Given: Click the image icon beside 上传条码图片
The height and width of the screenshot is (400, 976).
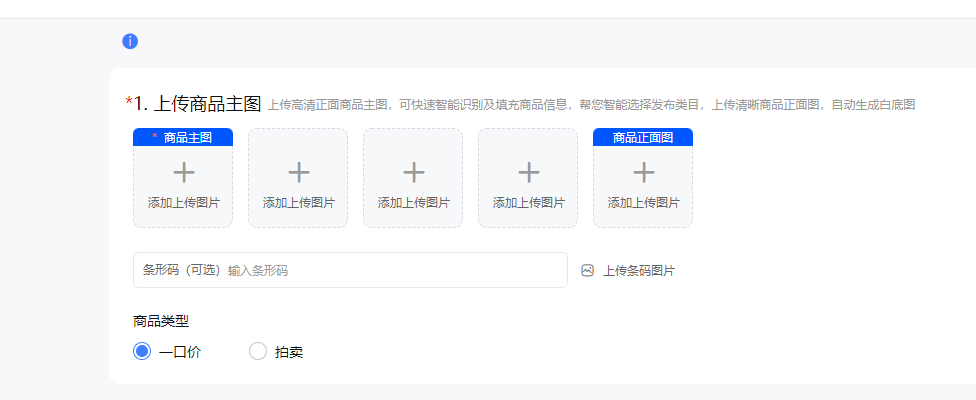Looking at the screenshot, I should (x=588, y=270).
